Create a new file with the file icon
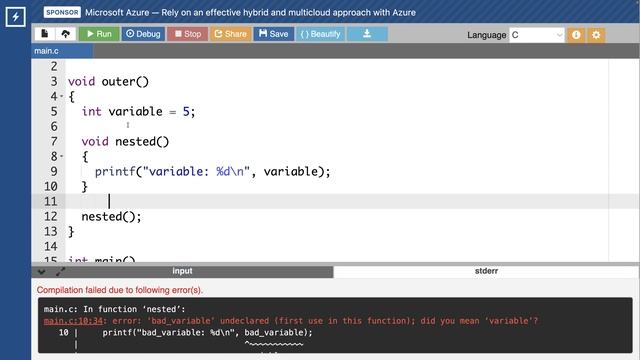This screenshot has height=360, width=640. (44, 34)
